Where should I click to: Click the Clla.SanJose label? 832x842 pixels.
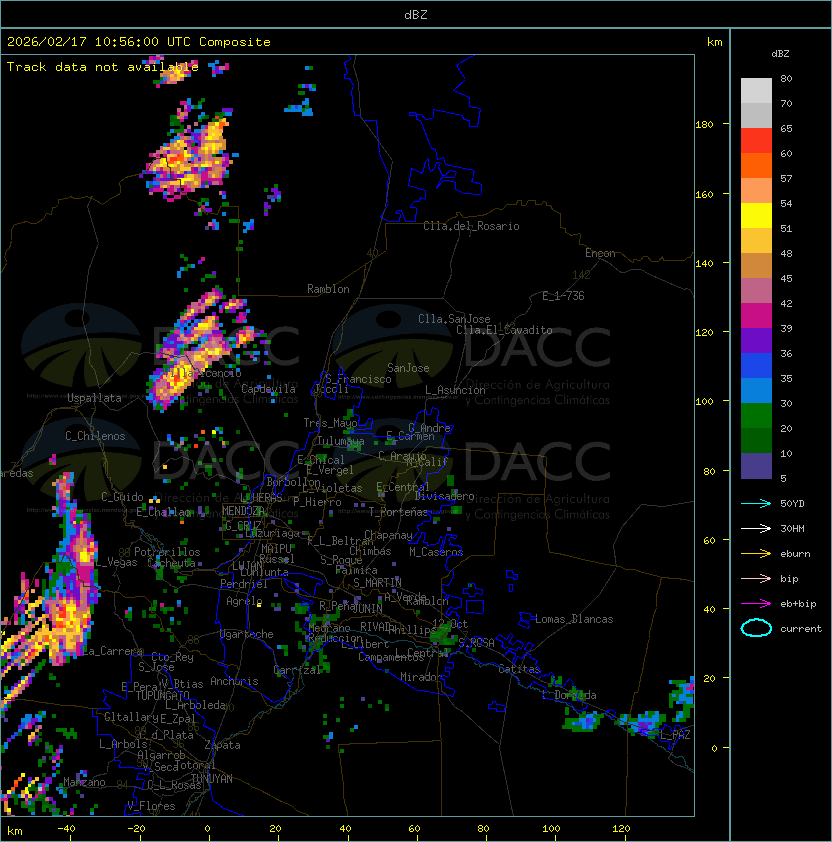point(454,319)
